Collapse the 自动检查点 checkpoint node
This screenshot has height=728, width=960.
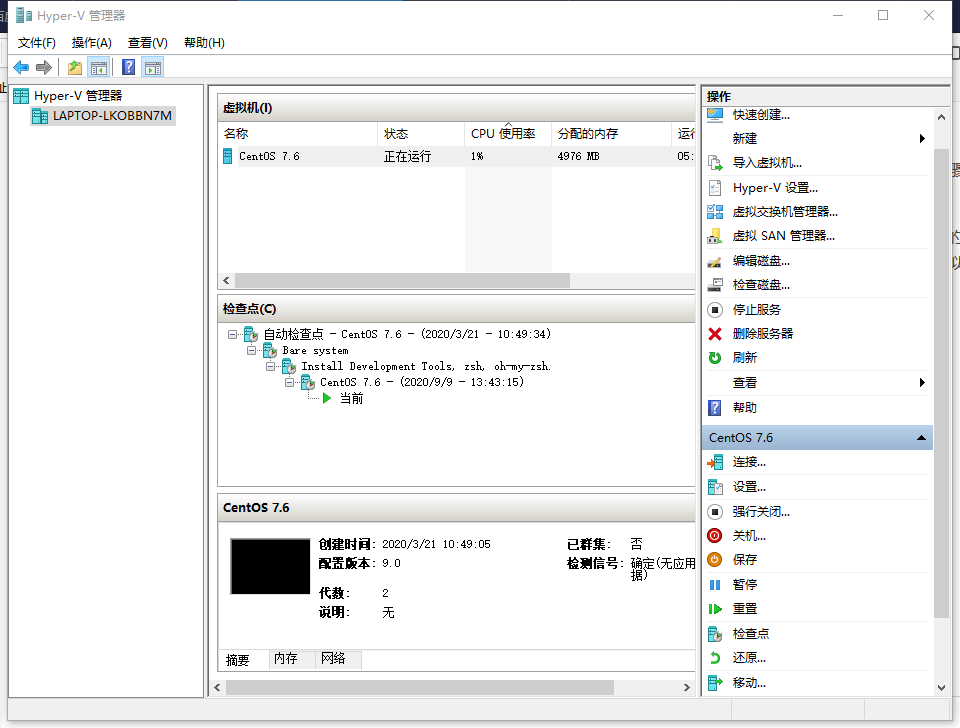232,334
